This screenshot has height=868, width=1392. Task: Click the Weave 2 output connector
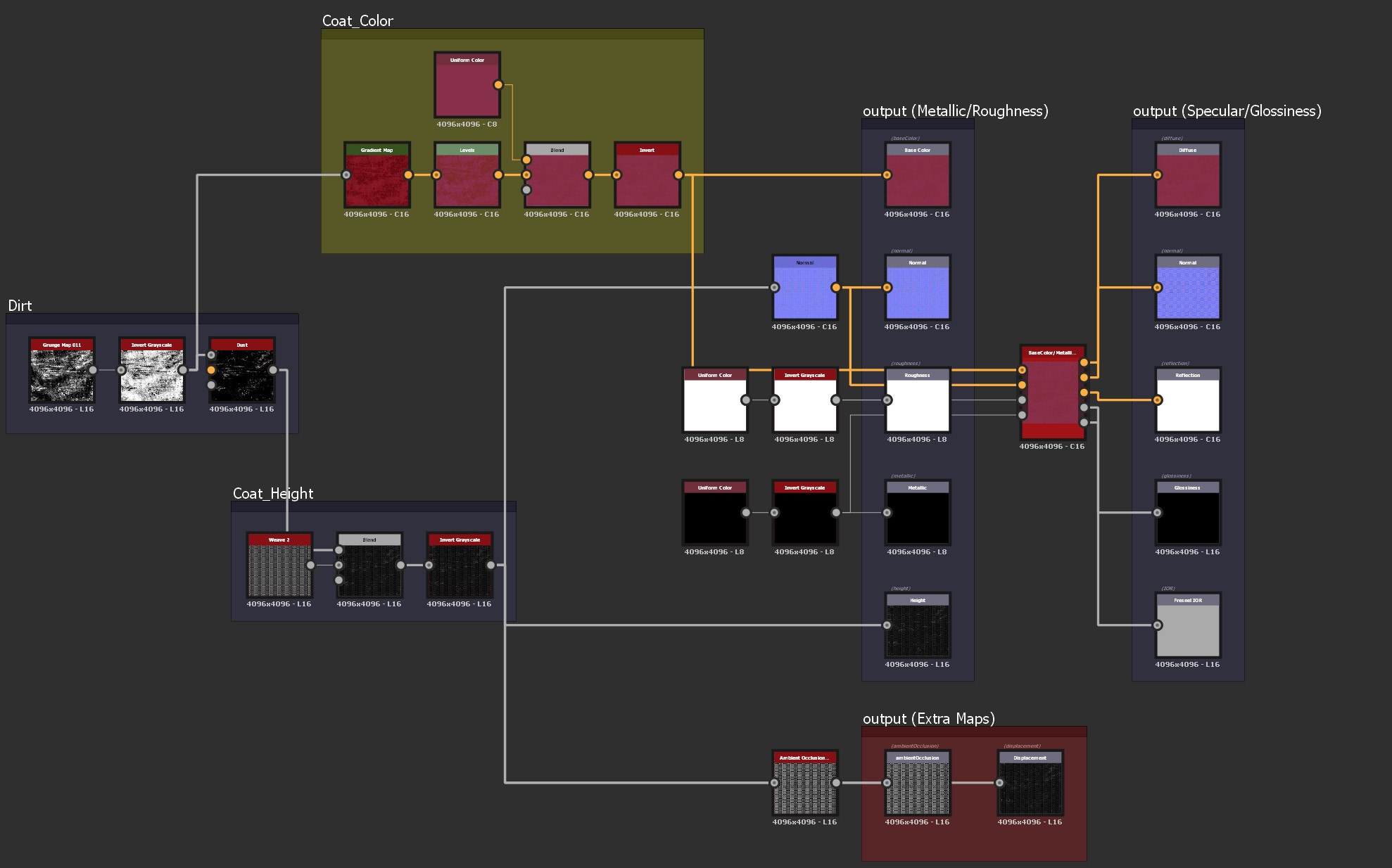click(310, 564)
